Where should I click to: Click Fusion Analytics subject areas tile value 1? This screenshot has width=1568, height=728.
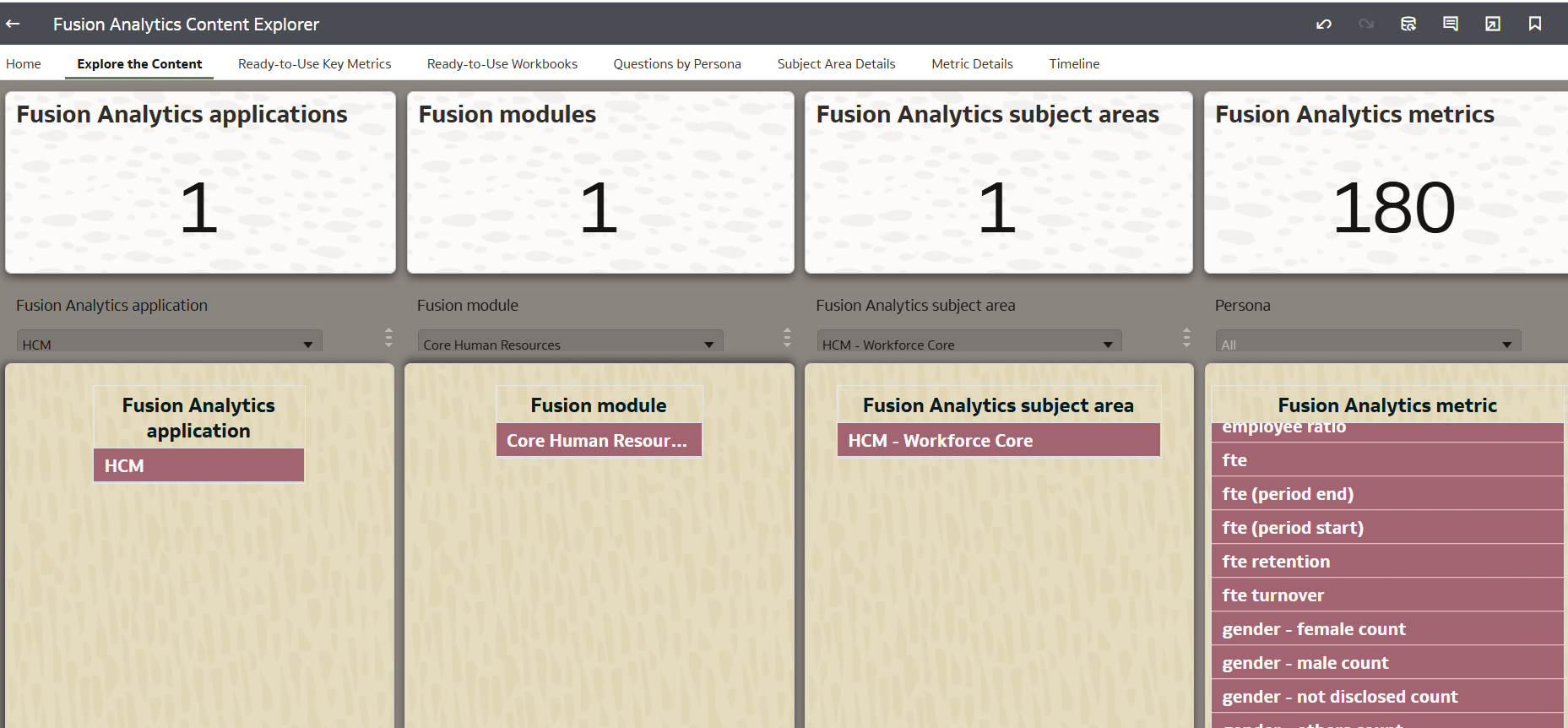997,208
